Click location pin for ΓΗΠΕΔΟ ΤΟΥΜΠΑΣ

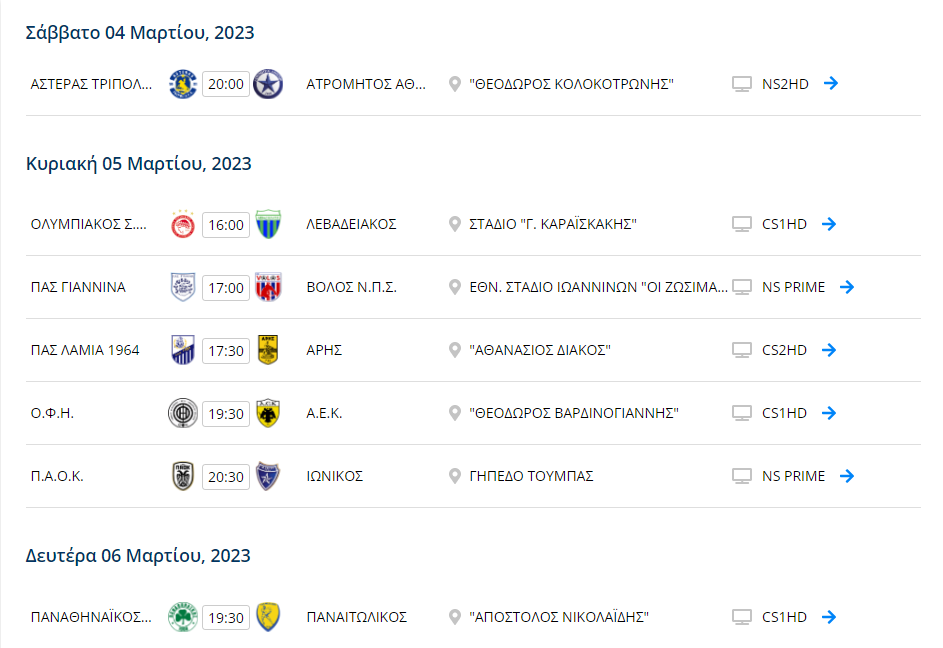coord(455,477)
